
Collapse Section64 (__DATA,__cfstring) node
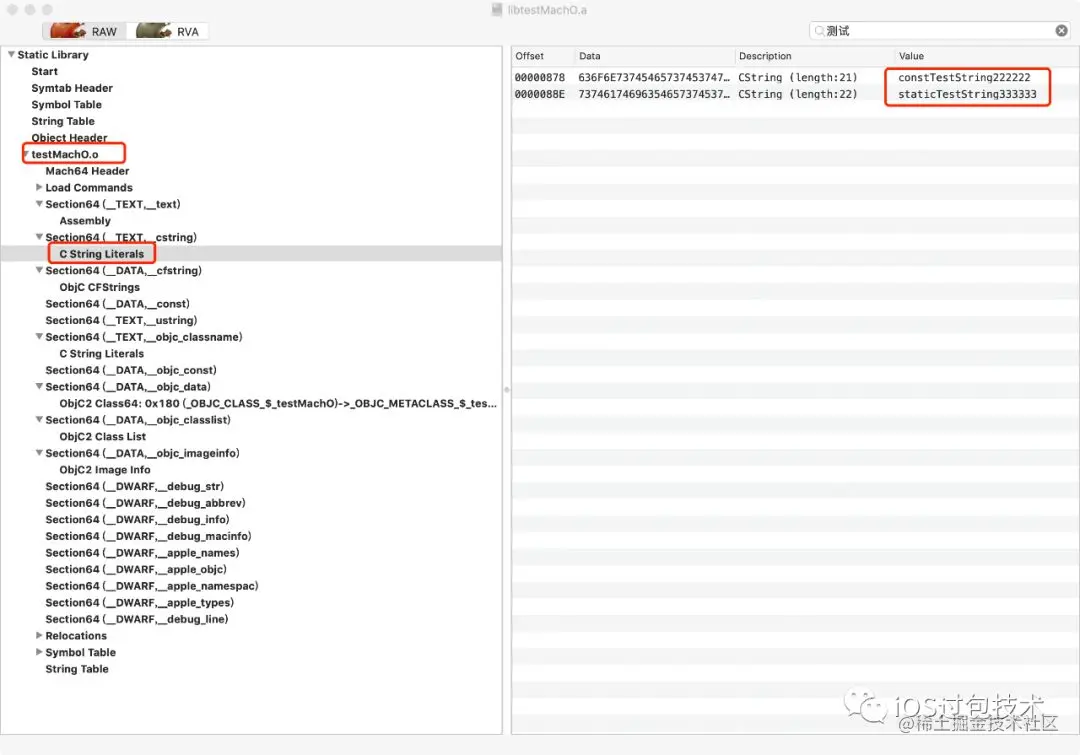click(39, 271)
